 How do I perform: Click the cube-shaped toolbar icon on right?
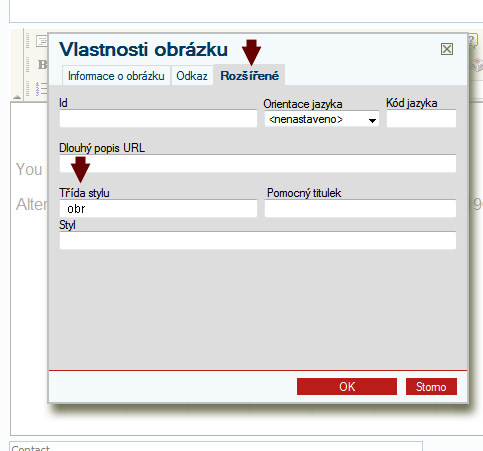[x=476, y=65]
